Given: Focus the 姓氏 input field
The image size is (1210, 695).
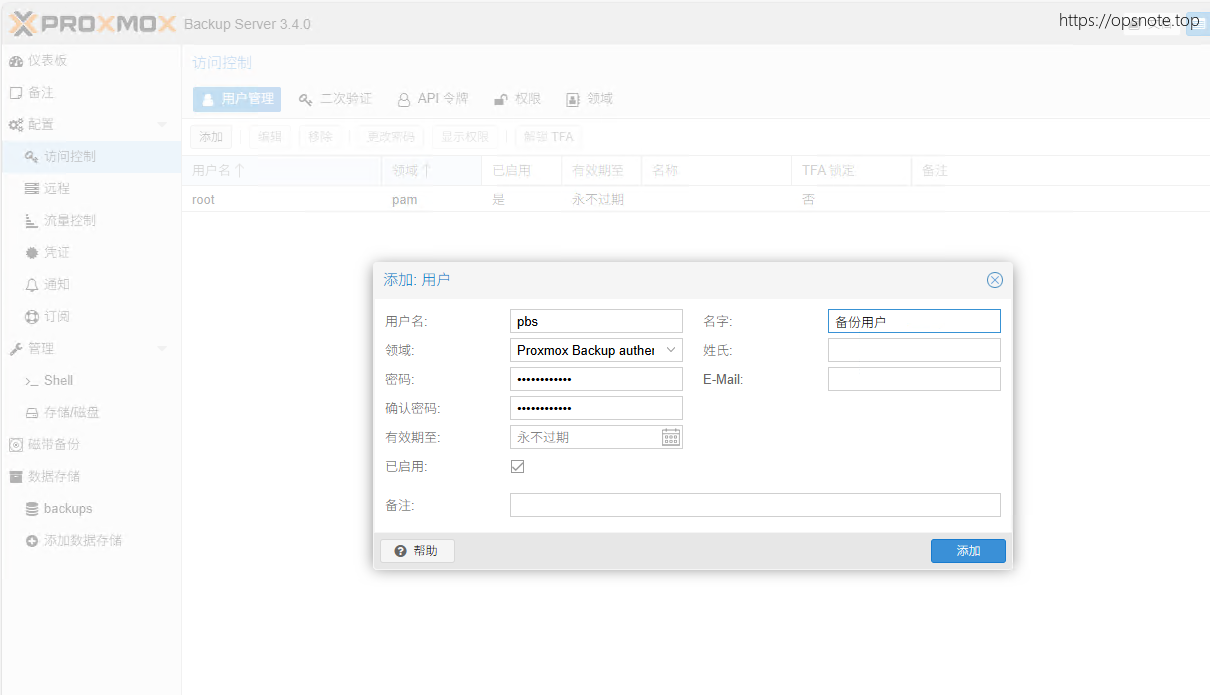Looking at the screenshot, I should pyautogui.click(x=914, y=350).
